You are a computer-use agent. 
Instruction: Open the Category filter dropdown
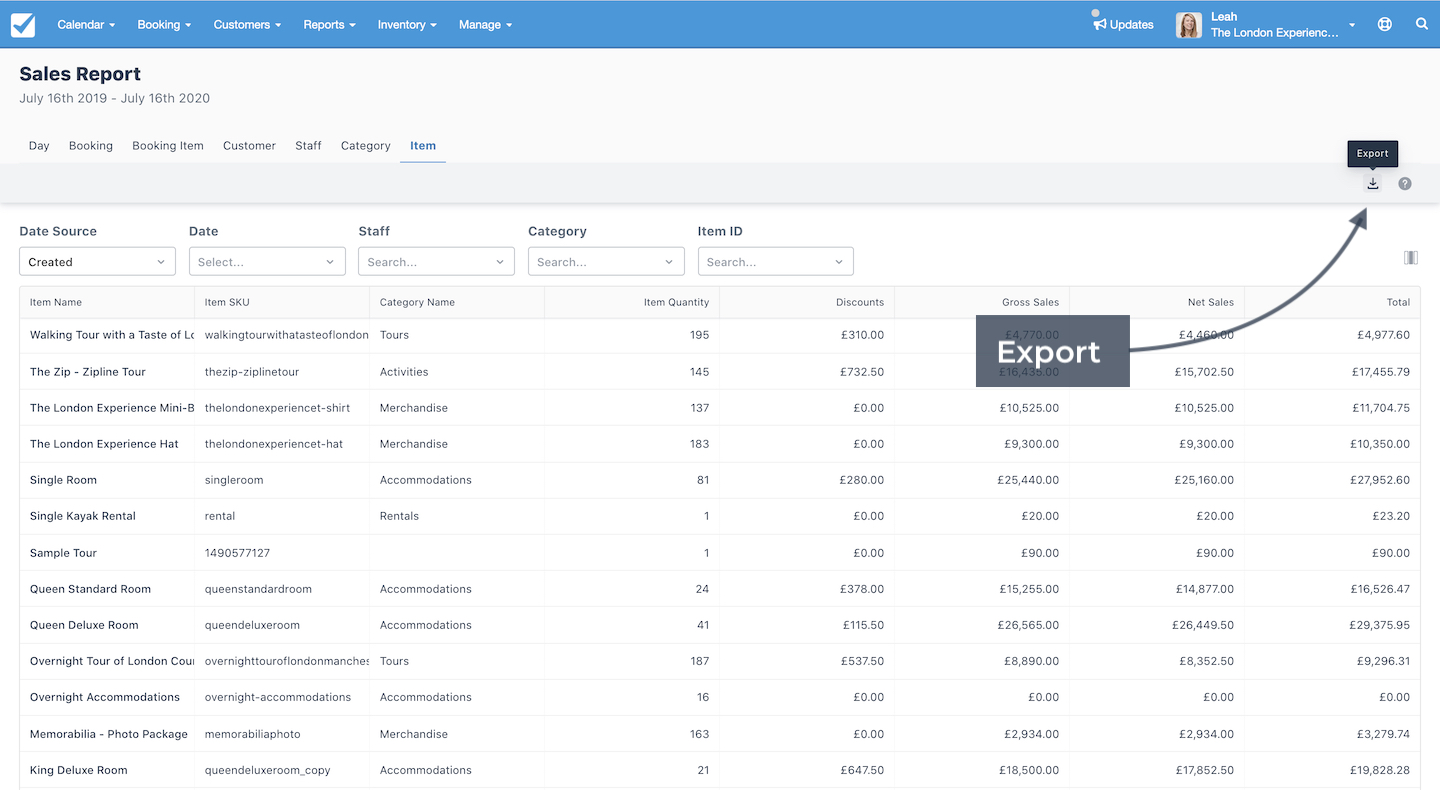[606, 262]
